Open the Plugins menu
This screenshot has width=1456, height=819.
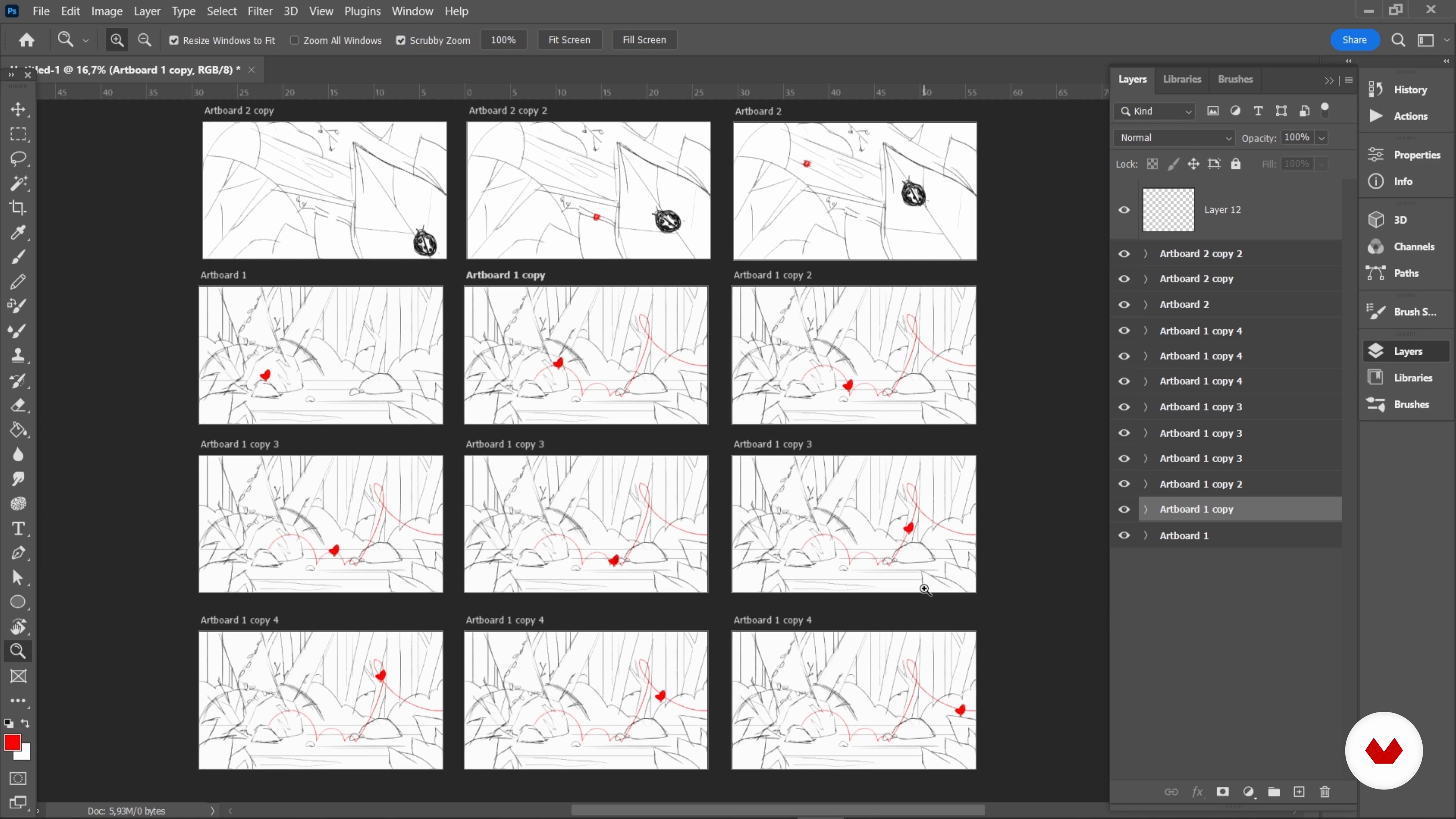362,11
